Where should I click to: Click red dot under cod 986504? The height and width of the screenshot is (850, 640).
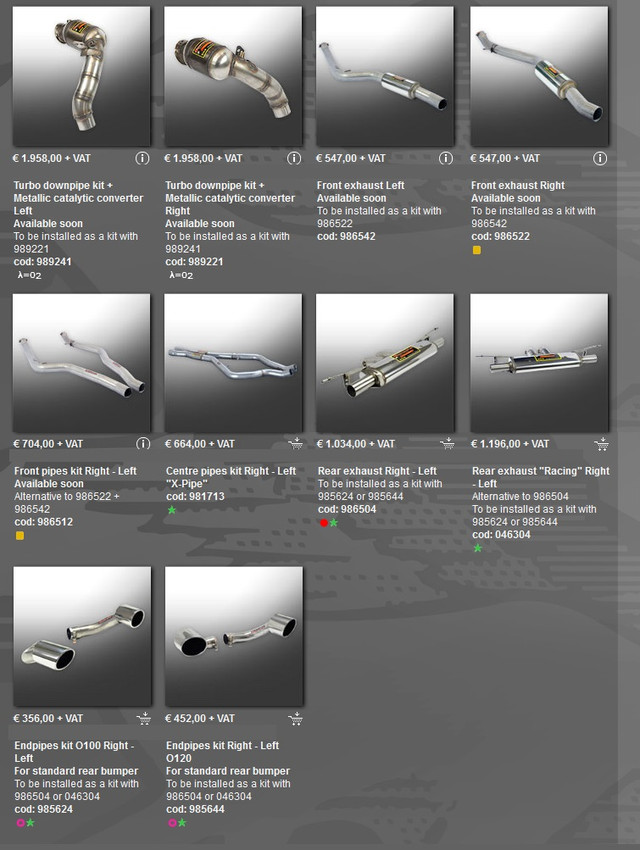click(324, 523)
